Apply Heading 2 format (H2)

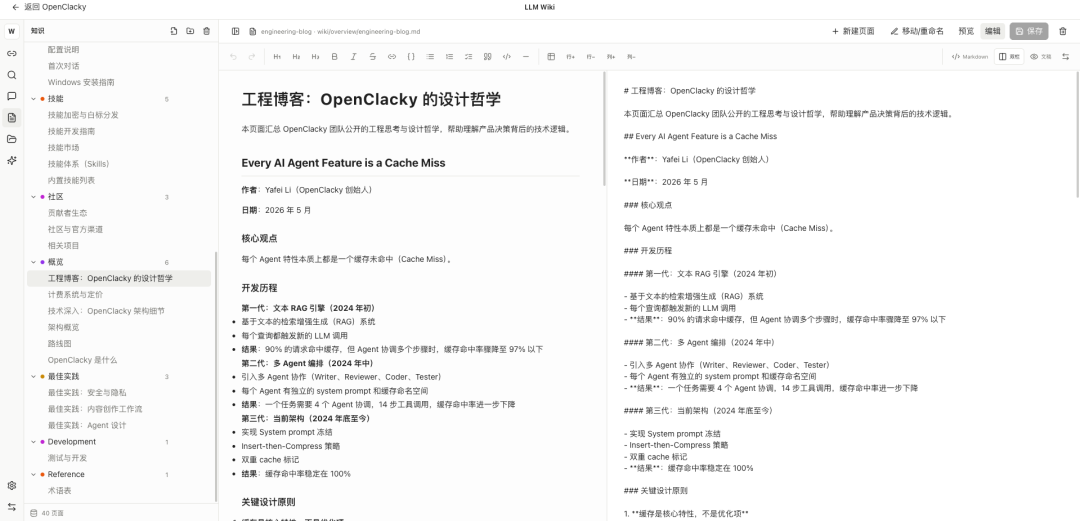[296, 57]
